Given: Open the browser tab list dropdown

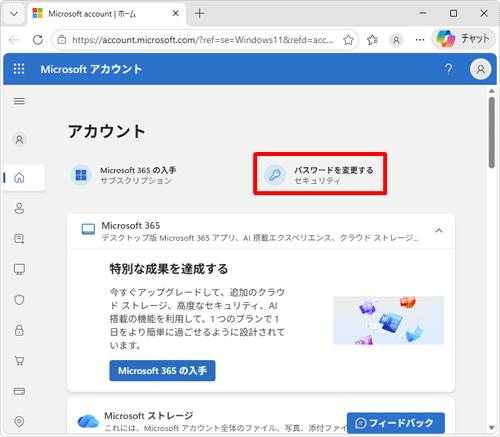Looking at the screenshot, I should point(14,14).
